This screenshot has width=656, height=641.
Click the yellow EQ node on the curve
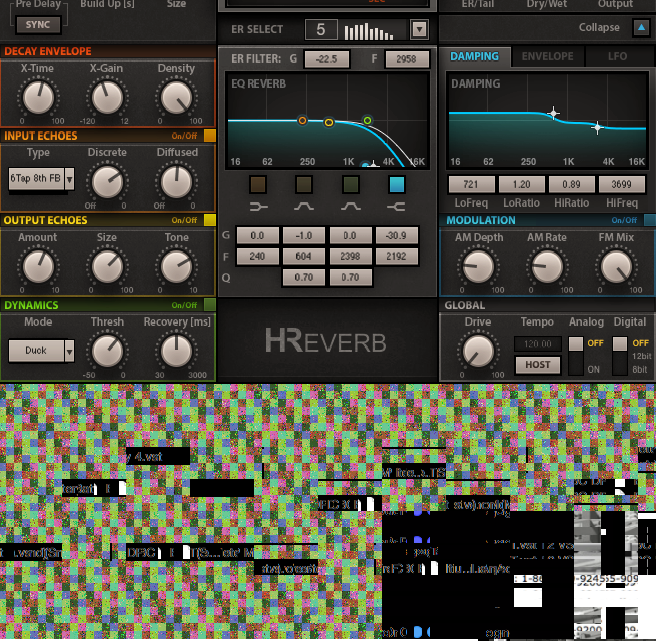329,122
